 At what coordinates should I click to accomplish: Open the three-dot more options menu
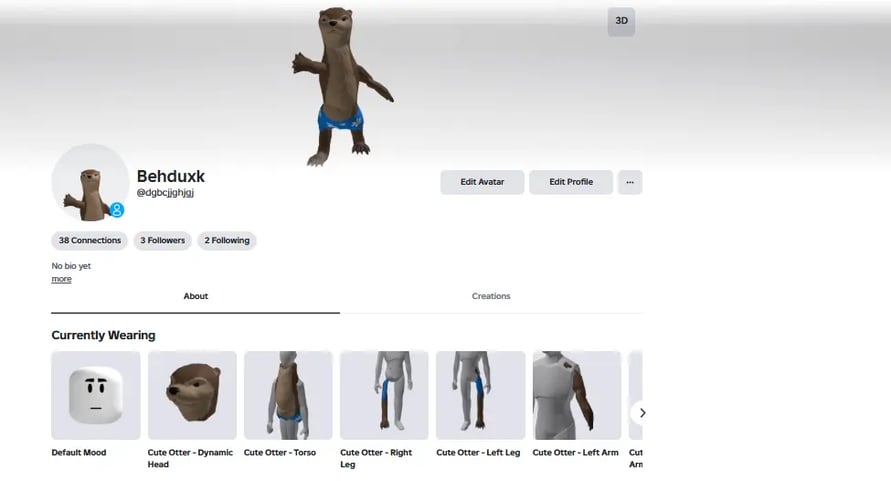pyautogui.click(x=629, y=182)
